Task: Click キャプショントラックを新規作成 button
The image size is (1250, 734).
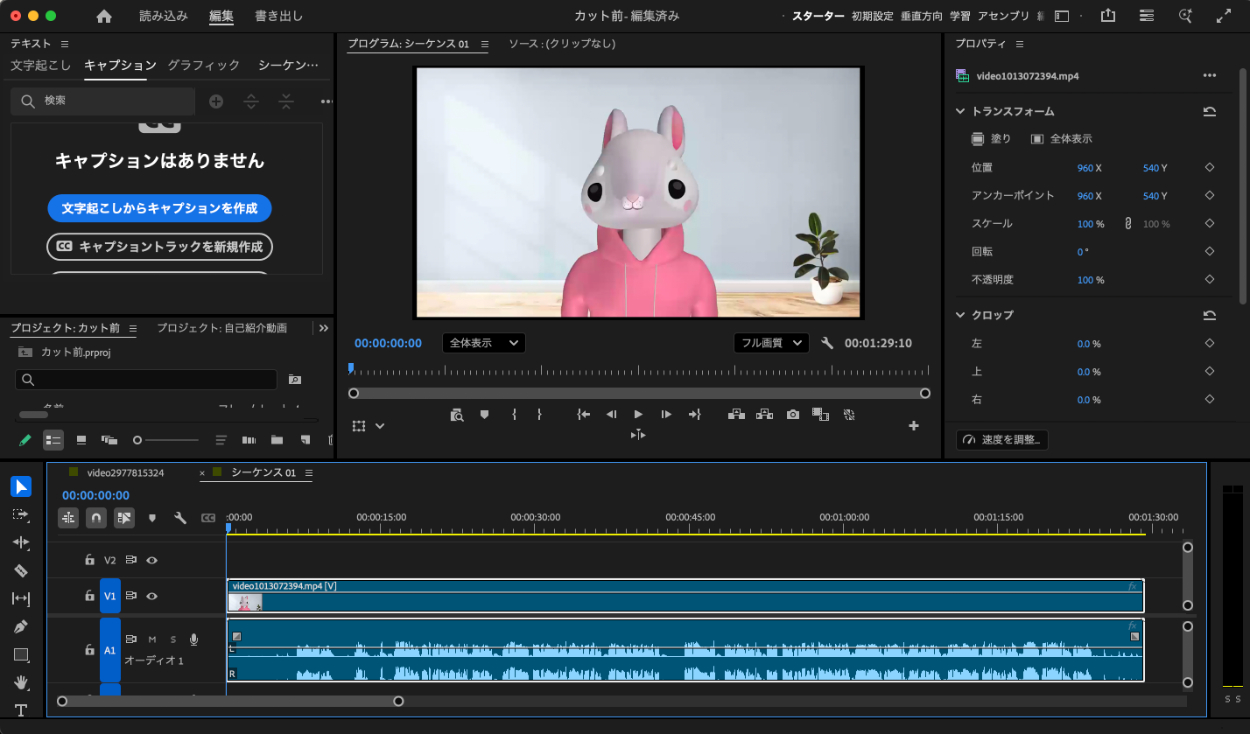Action: (159, 246)
